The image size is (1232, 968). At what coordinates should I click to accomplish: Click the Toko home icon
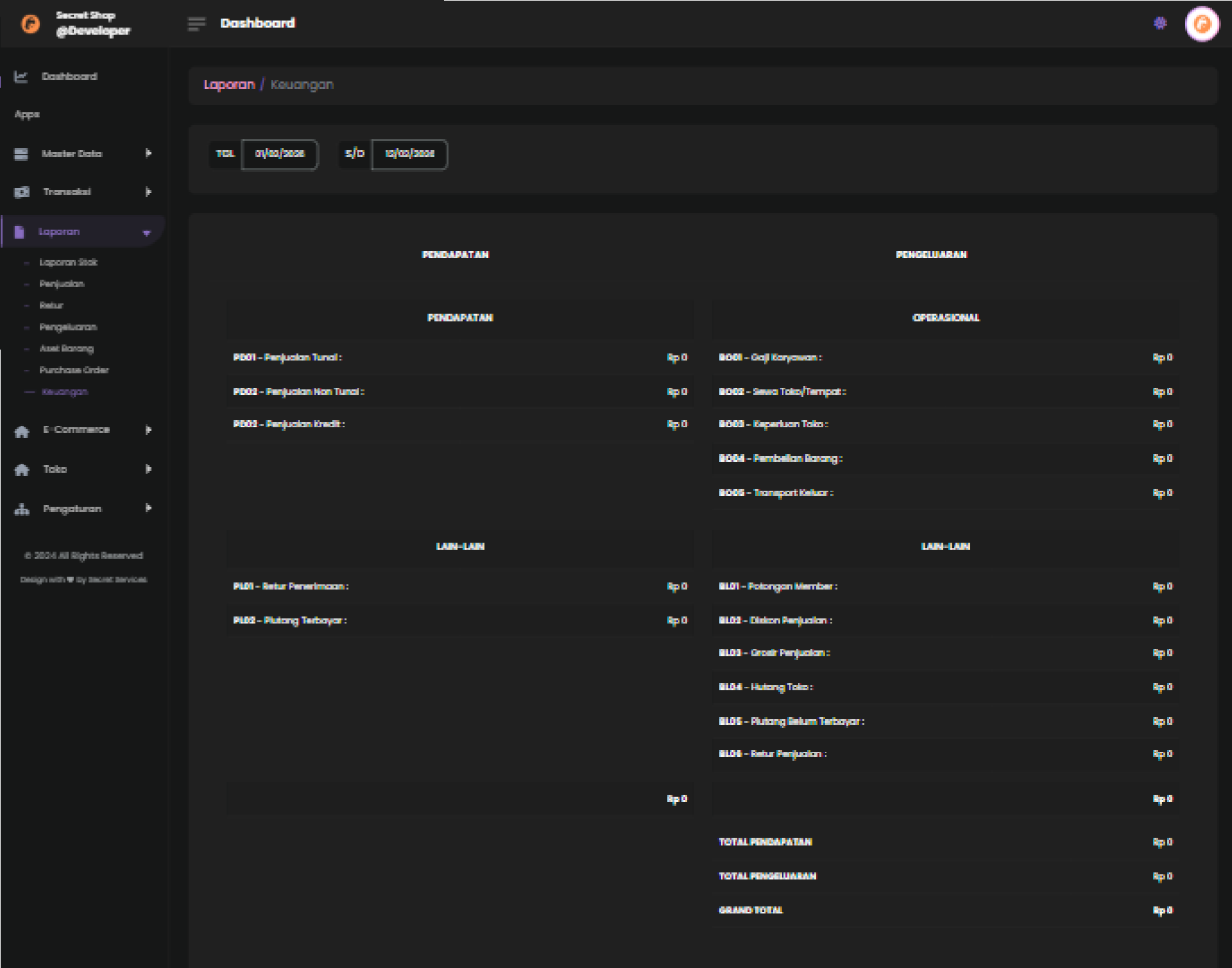(x=22, y=470)
